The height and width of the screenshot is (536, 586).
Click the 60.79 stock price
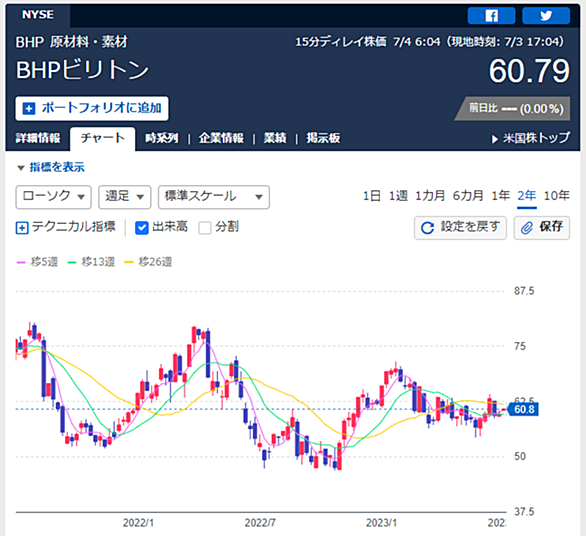(529, 71)
